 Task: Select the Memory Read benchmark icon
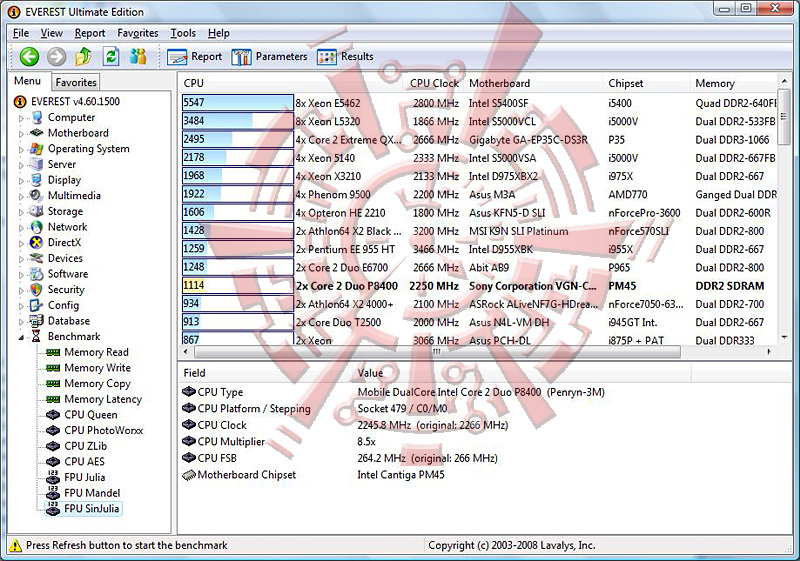53,352
